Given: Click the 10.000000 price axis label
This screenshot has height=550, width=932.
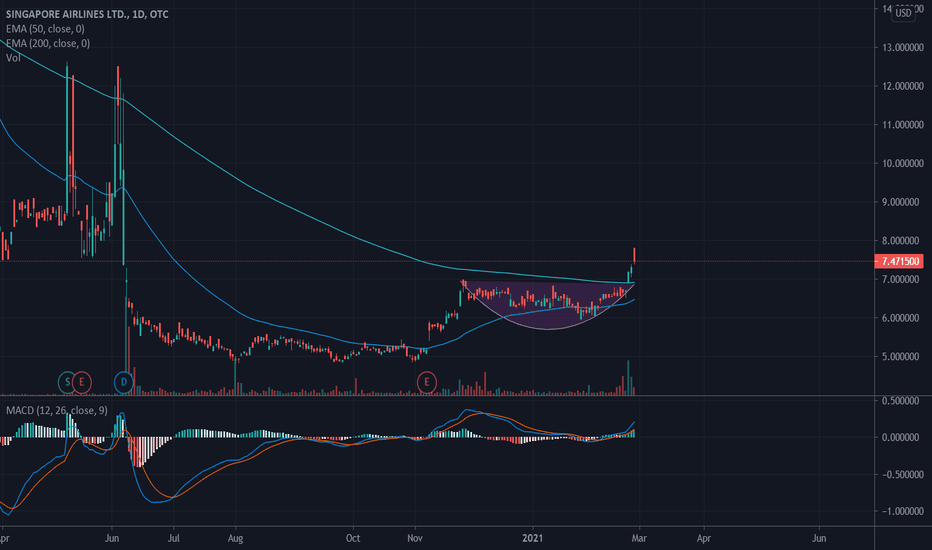Looking at the screenshot, I should coord(902,164).
